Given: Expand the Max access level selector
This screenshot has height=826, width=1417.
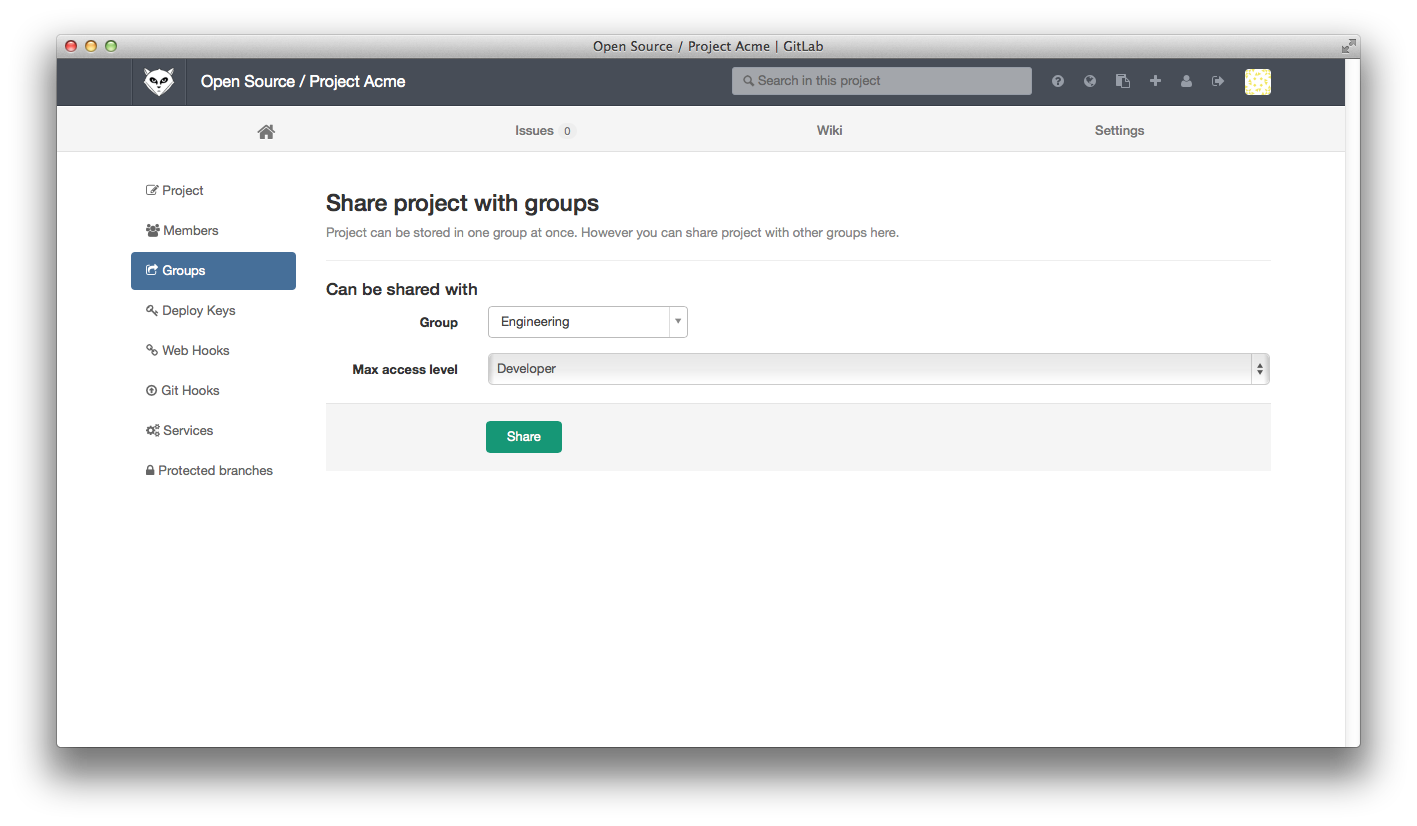Looking at the screenshot, I should 1259,368.
